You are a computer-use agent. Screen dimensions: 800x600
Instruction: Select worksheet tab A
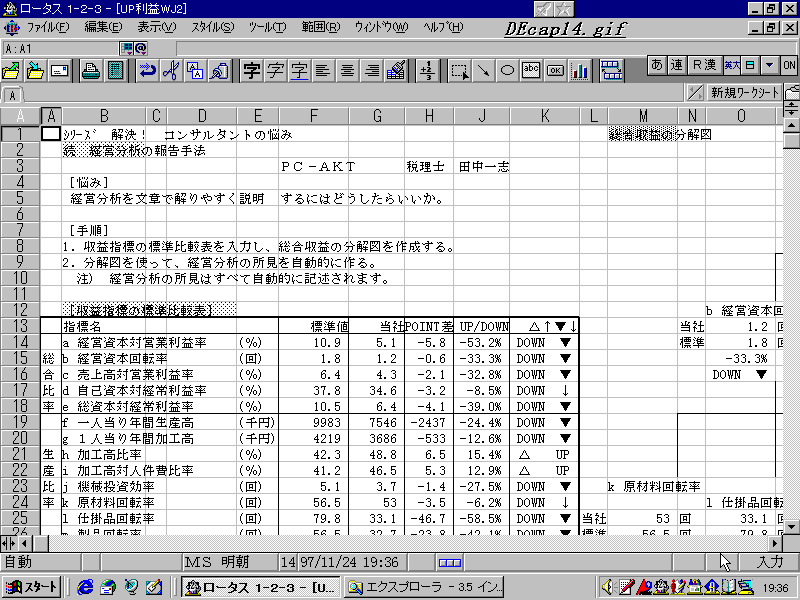coord(12,95)
